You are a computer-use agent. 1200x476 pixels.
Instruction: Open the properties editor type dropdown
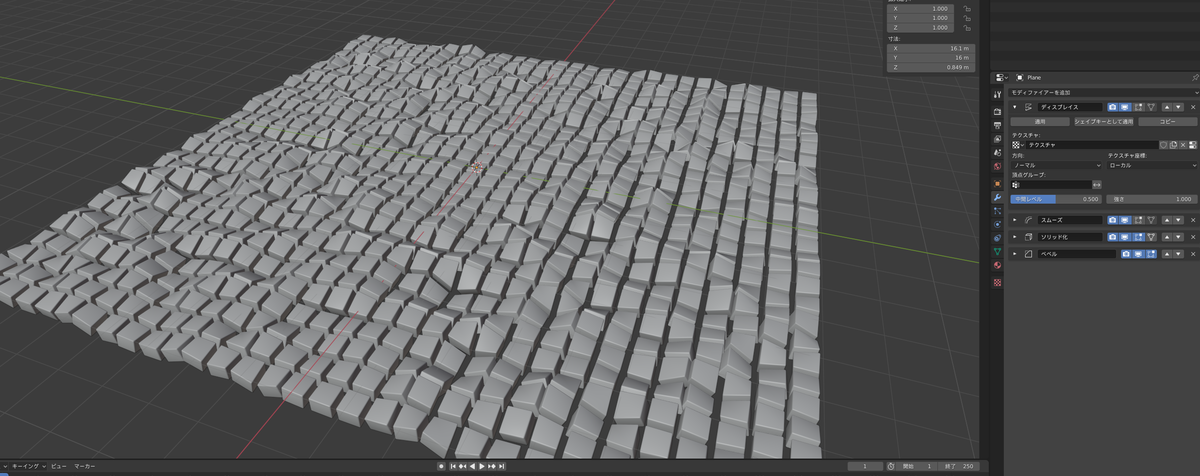1001,77
